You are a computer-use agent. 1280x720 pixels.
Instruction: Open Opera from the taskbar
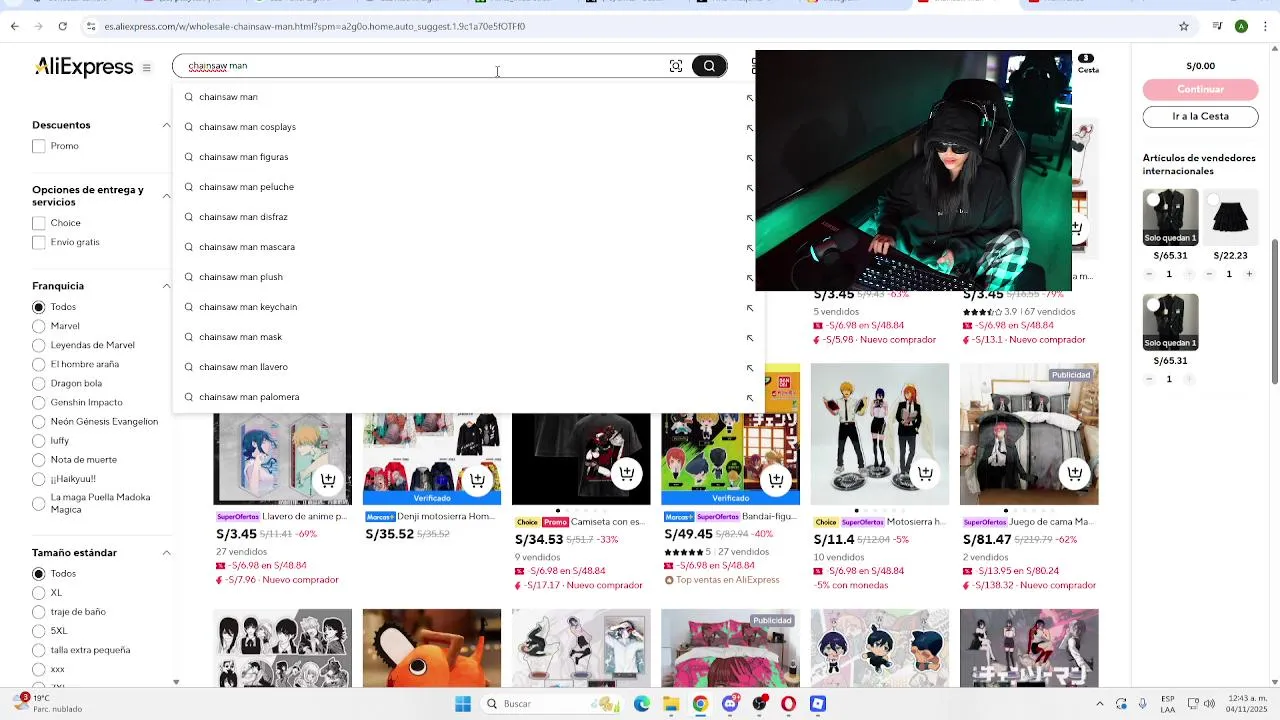pos(789,704)
